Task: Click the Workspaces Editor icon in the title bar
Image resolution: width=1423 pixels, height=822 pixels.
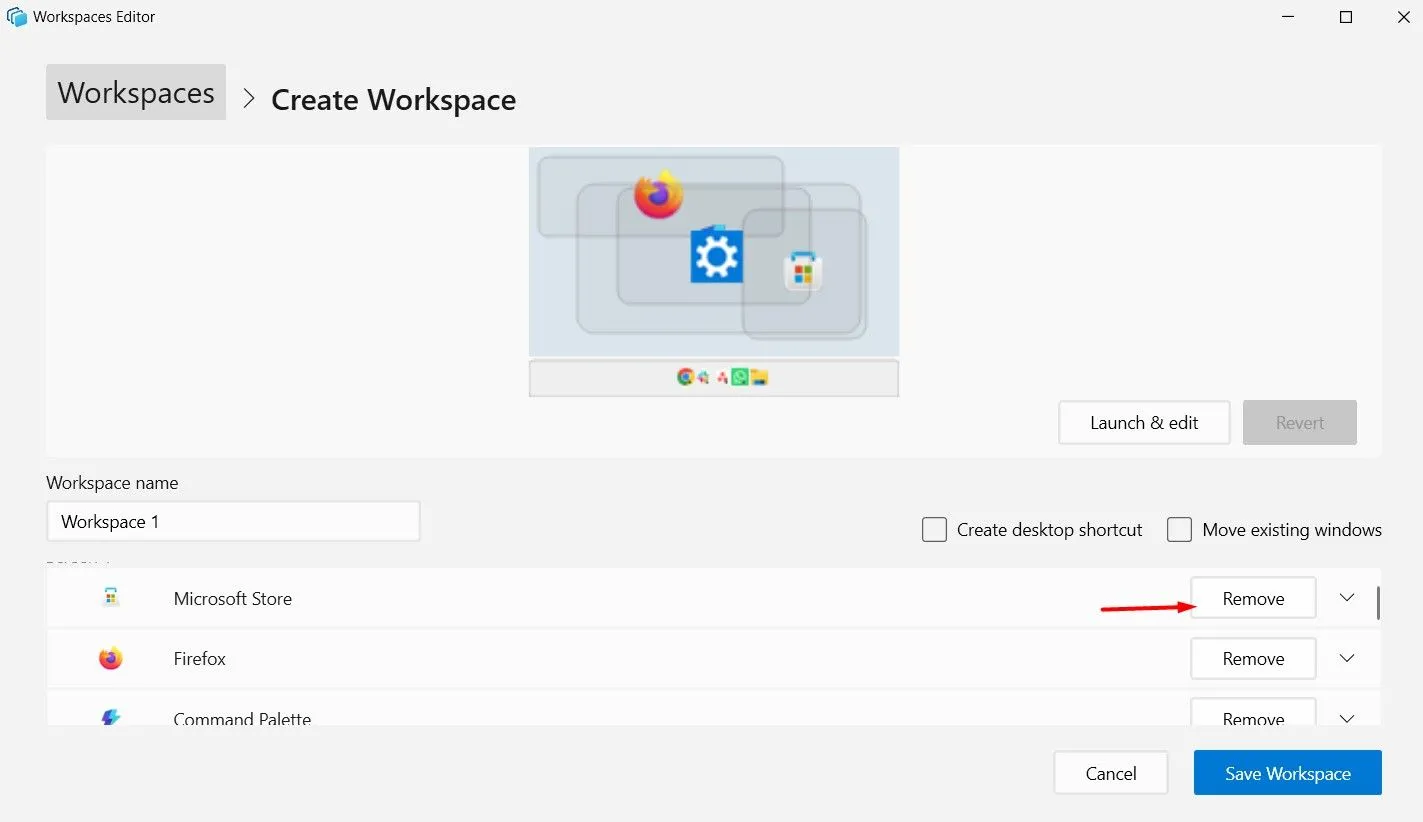Action: pos(16,16)
